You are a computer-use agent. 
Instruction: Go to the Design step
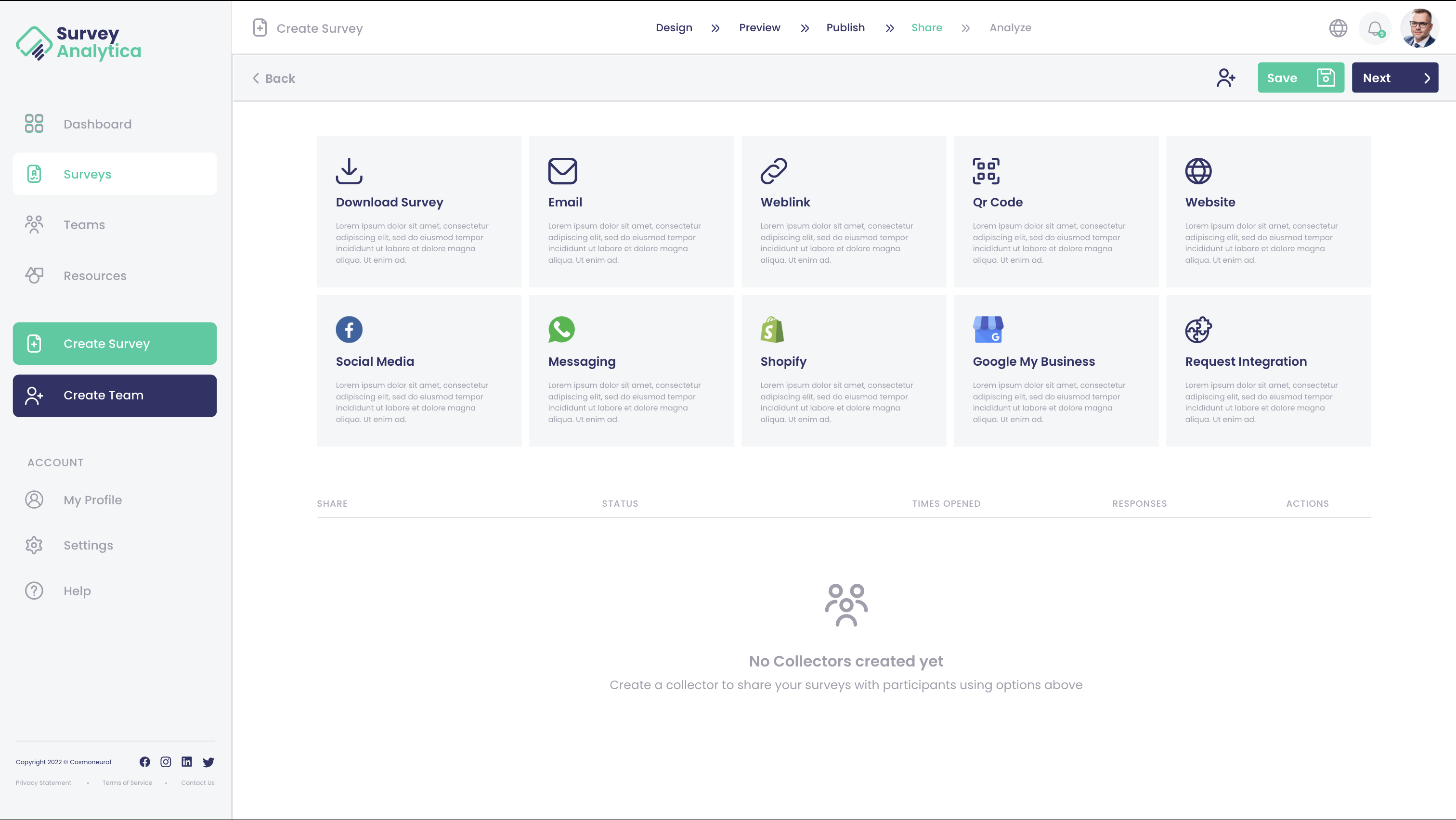[674, 28]
